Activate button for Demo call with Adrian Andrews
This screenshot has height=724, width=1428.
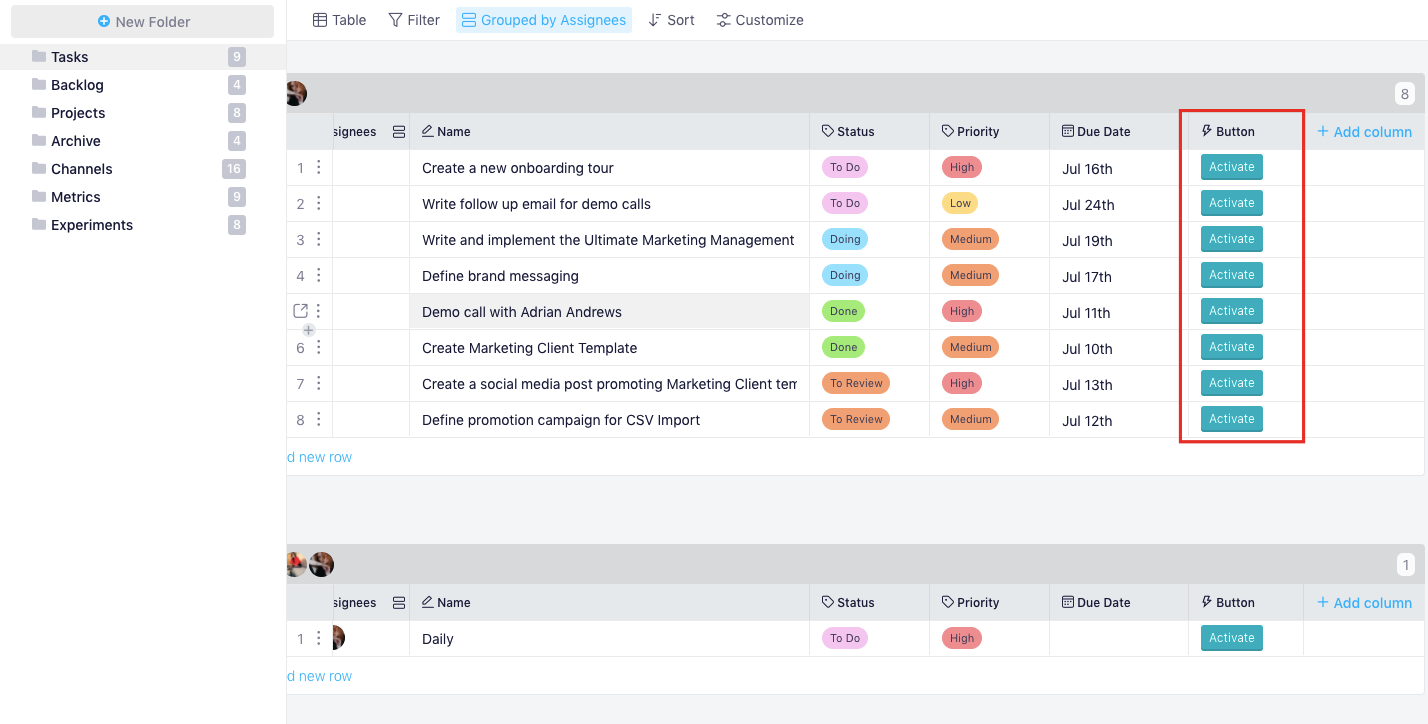click(1232, 311)
